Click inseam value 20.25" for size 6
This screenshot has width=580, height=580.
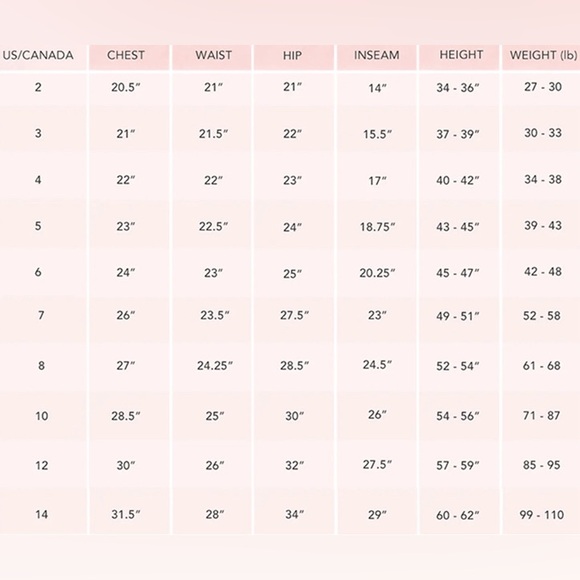(377, 273)
